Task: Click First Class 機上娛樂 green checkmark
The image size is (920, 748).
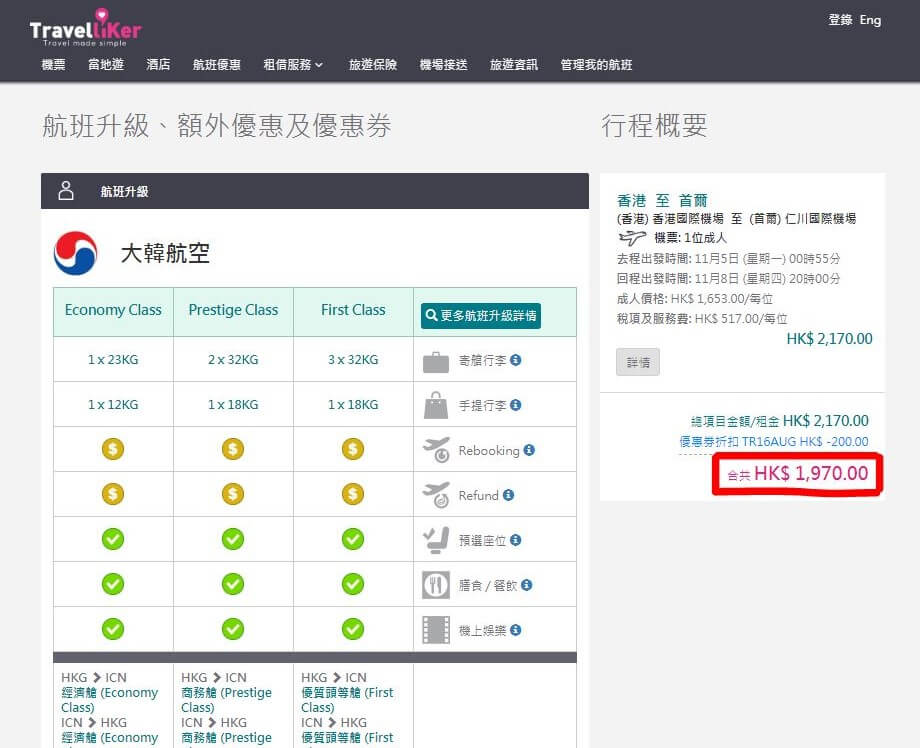Action: pyautogui.click(x=353, y=629)
